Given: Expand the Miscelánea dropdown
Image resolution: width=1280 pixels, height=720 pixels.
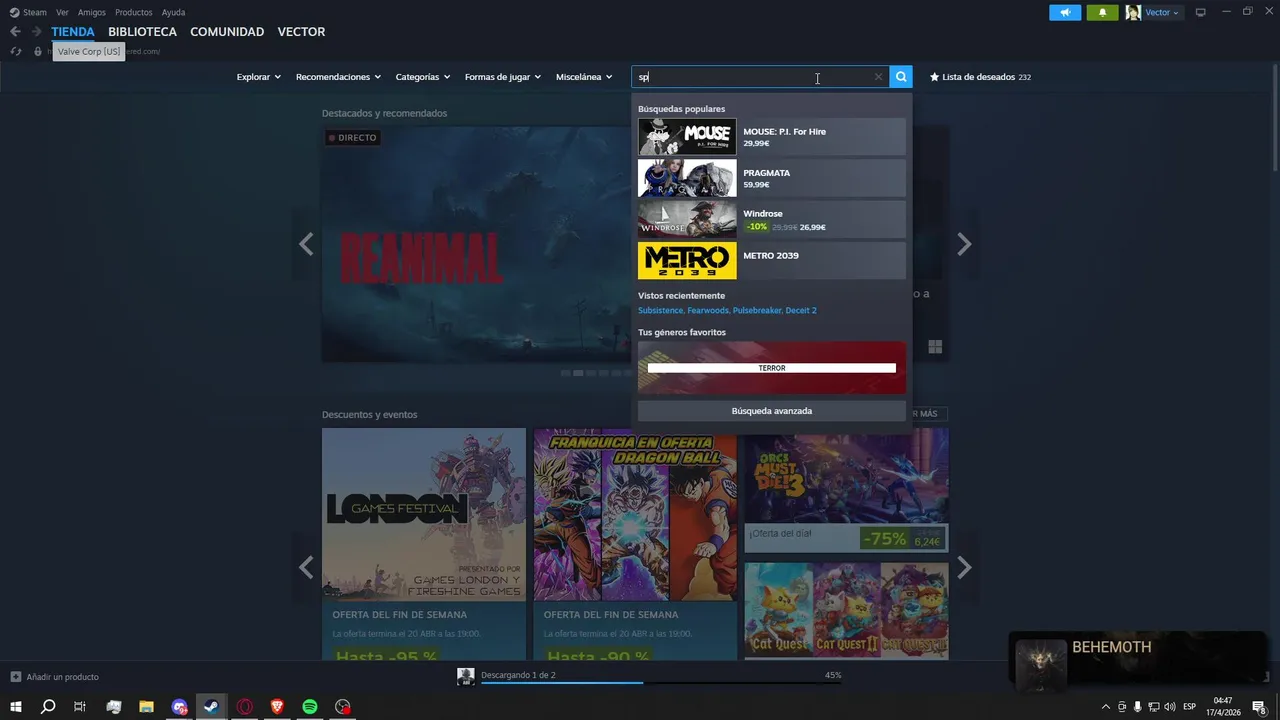Looking at the screenshot, I should click(x=584, y=77).
